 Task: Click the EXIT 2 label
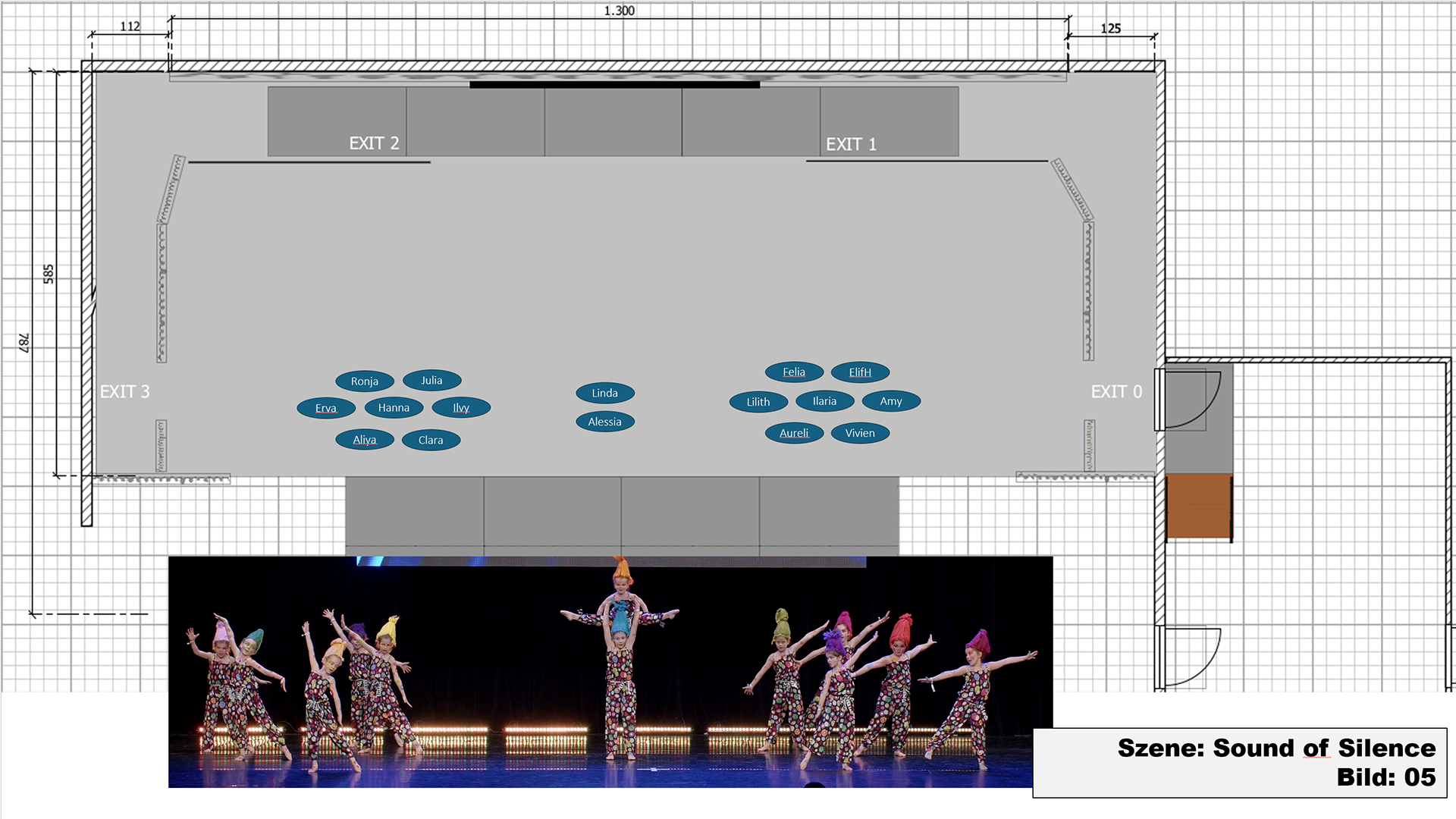tap(374, 143)
